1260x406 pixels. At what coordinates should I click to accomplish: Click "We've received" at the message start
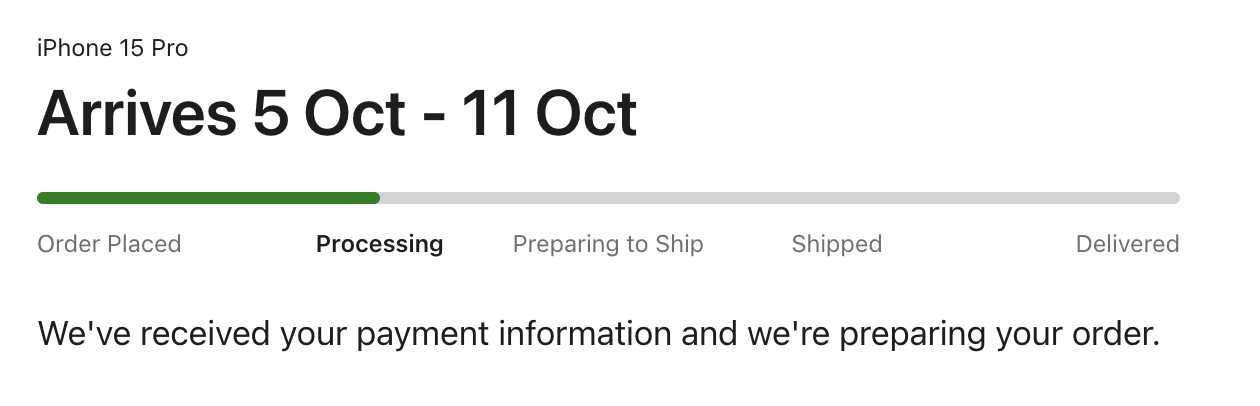(154, 334)
